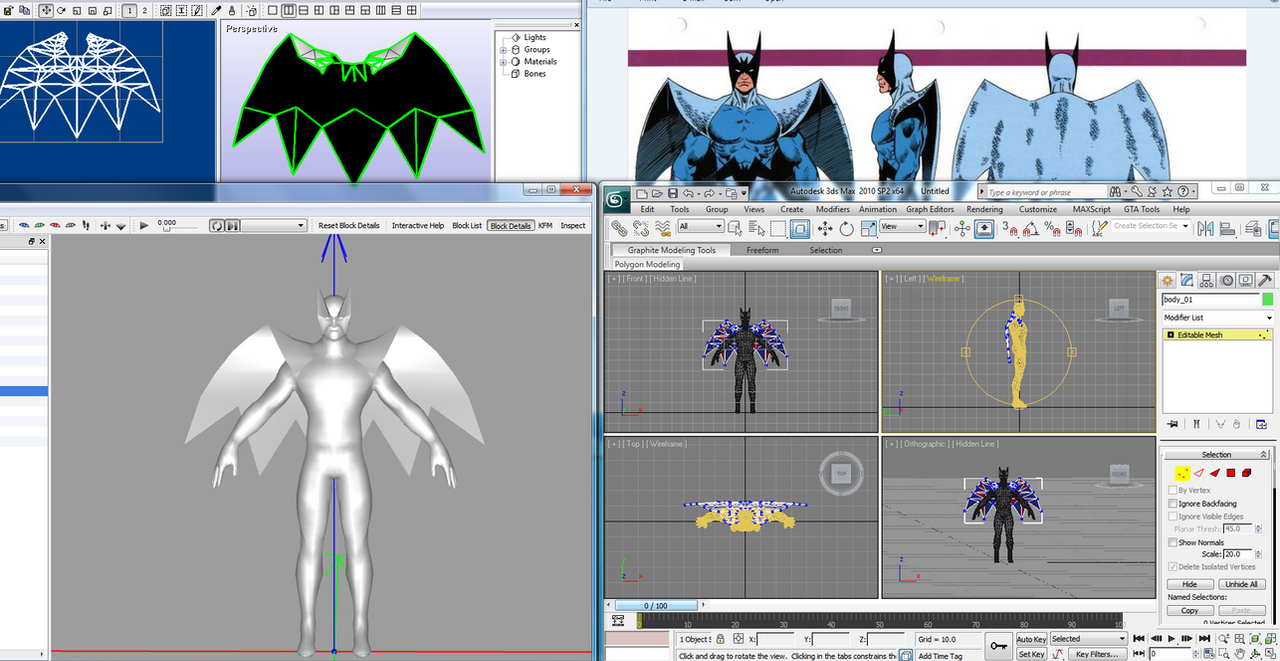The height and width of the screenshot is (661, 1280).
Task: Pick the Rectangular Selection Region tool
Action: click(777, 228)
